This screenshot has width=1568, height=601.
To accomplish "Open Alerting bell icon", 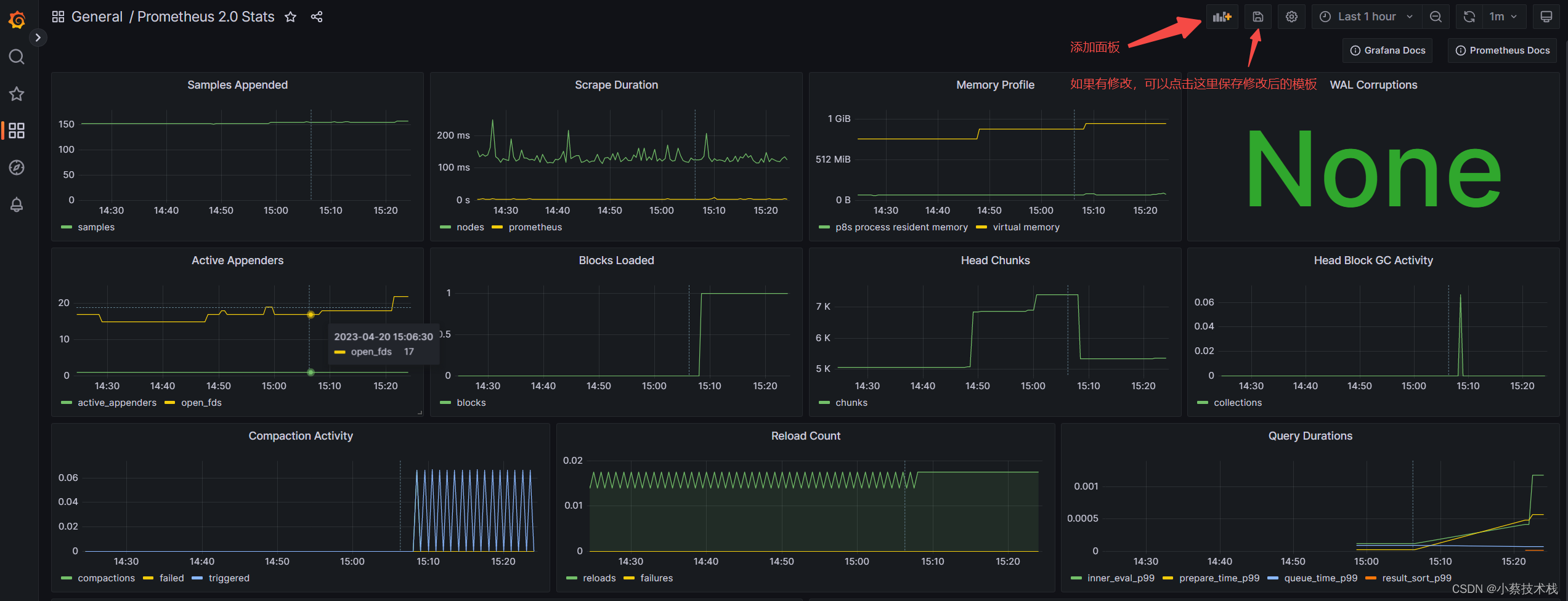I will coord(17,204).
